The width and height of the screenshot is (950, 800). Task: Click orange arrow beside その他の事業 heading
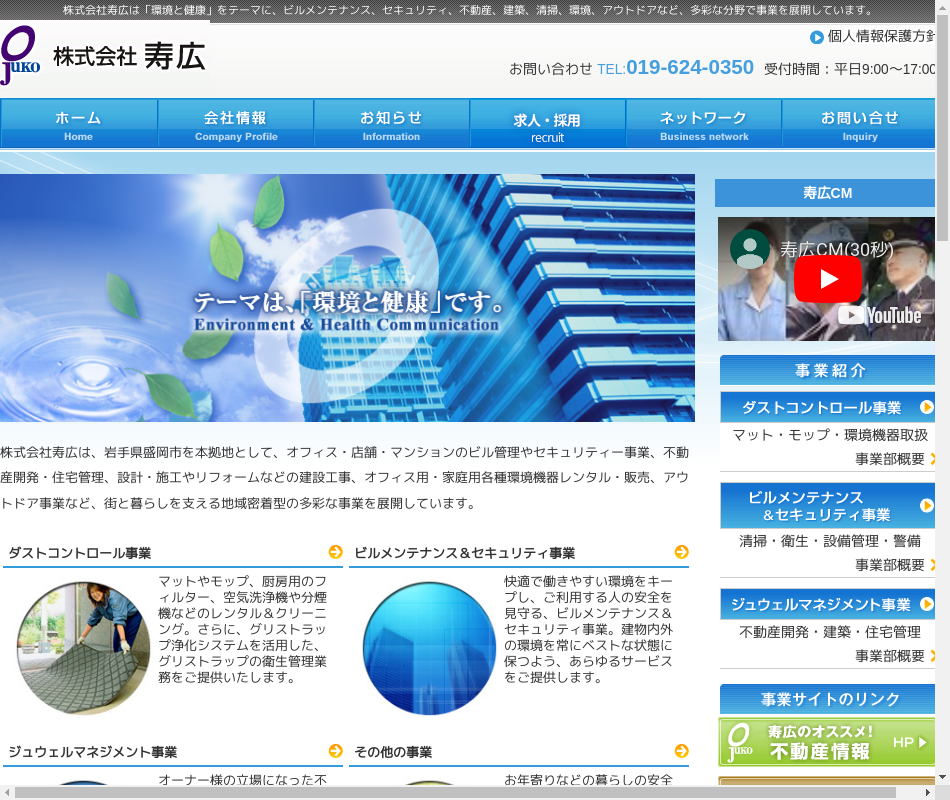[682, 751]
